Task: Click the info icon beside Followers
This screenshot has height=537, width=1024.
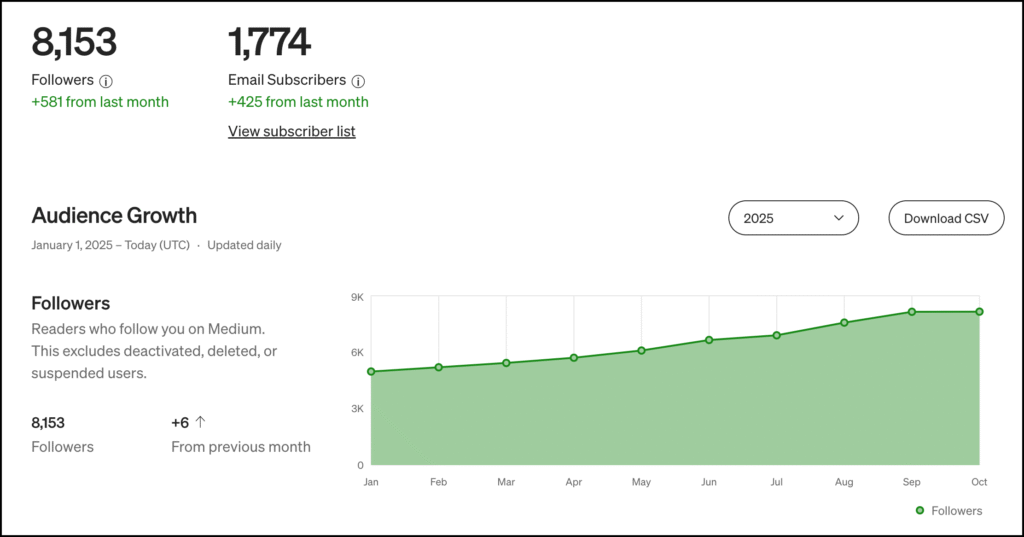Action: [106, 81]
